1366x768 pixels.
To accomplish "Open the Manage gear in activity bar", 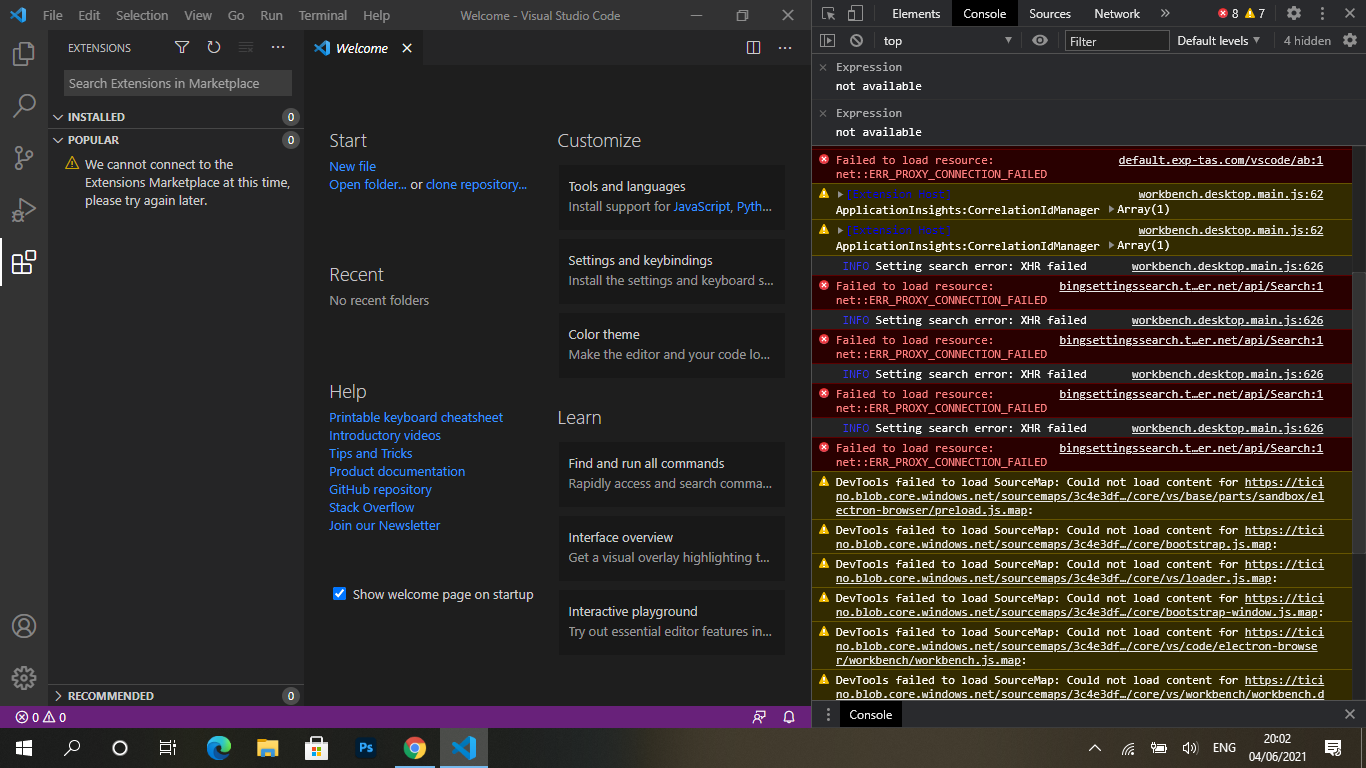I will 24,678.
